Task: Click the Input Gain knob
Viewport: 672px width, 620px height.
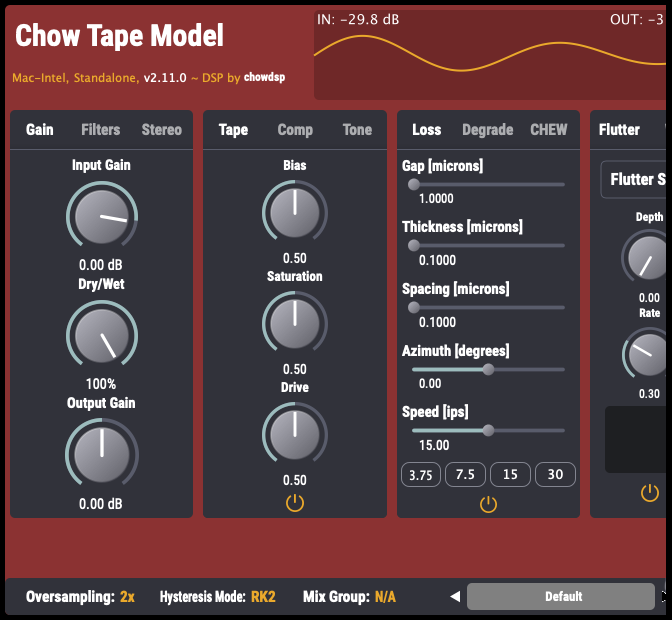Action: (x=102, y=217)
